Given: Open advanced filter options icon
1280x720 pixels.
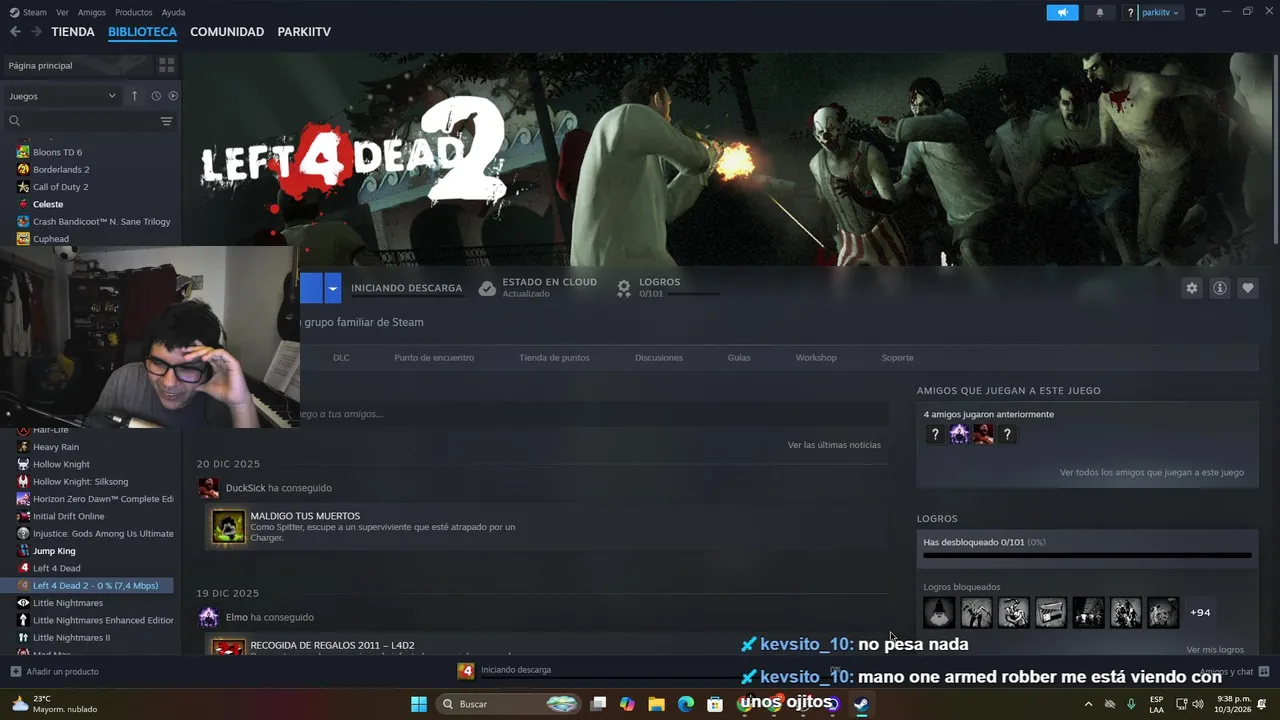Looking at the screenshot, I should pyautogui.click(x=166, y=121).
